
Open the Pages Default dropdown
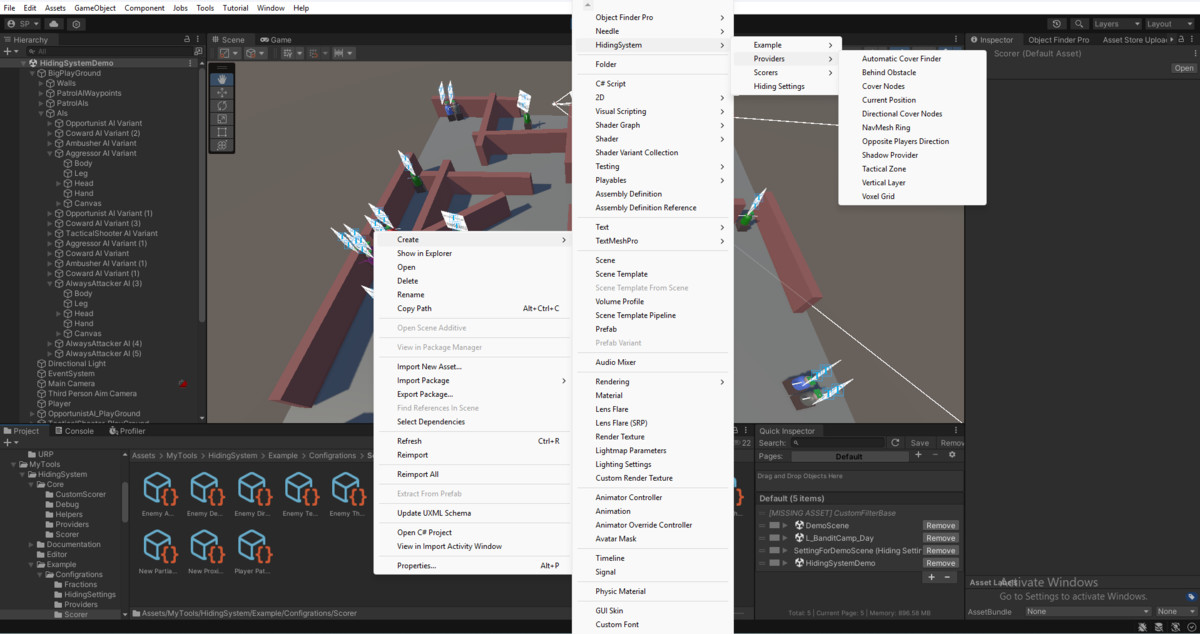coord(850,456)
